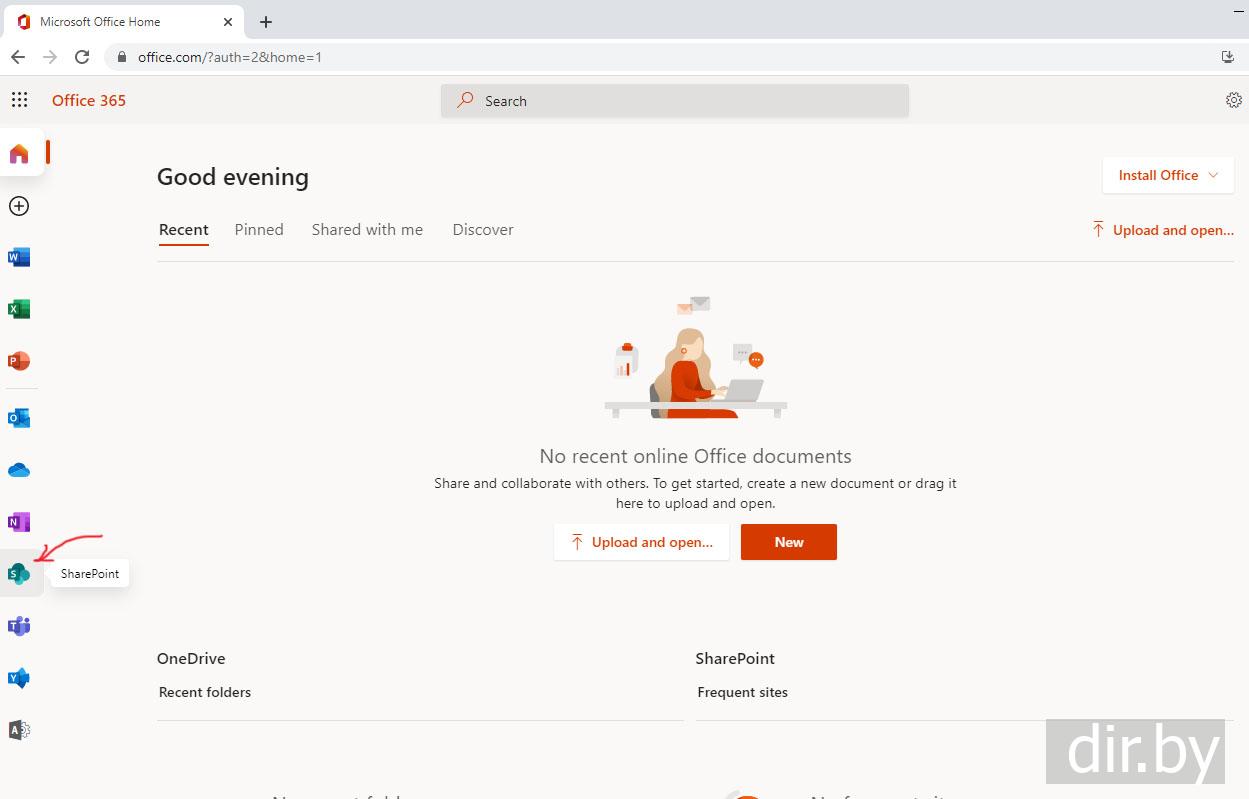The height and width of the screenshot is (799, 1249).
Task: Click the Office 365 title link
Action: (89, 100)
